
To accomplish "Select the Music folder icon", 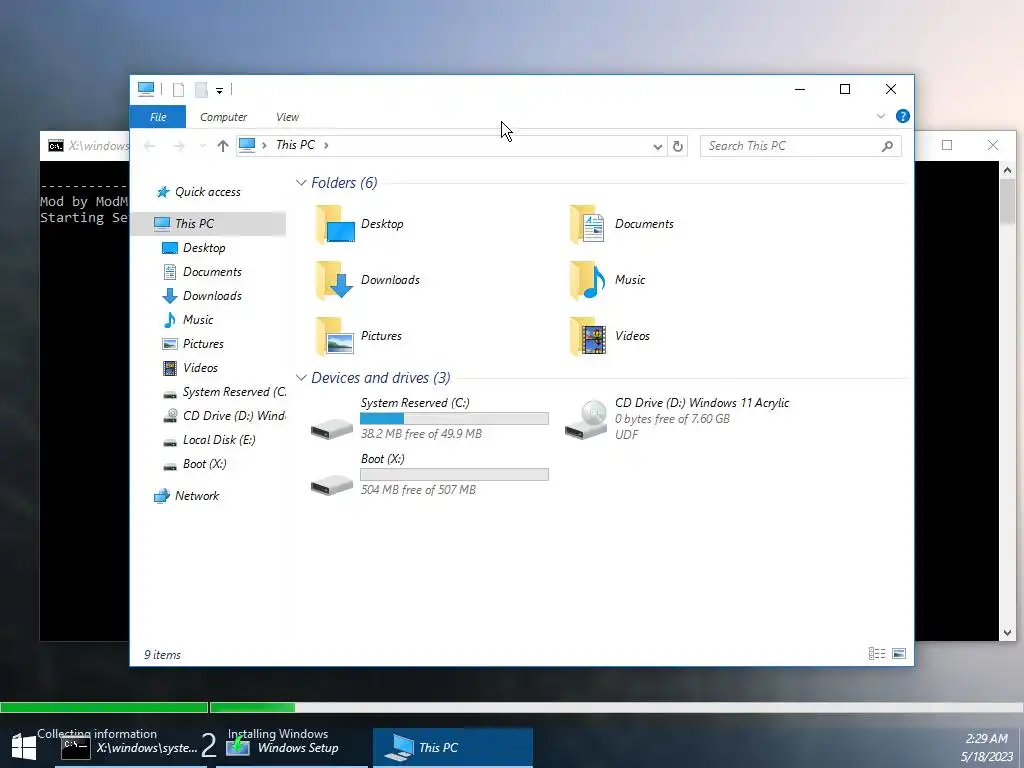I will click(586, 280).
